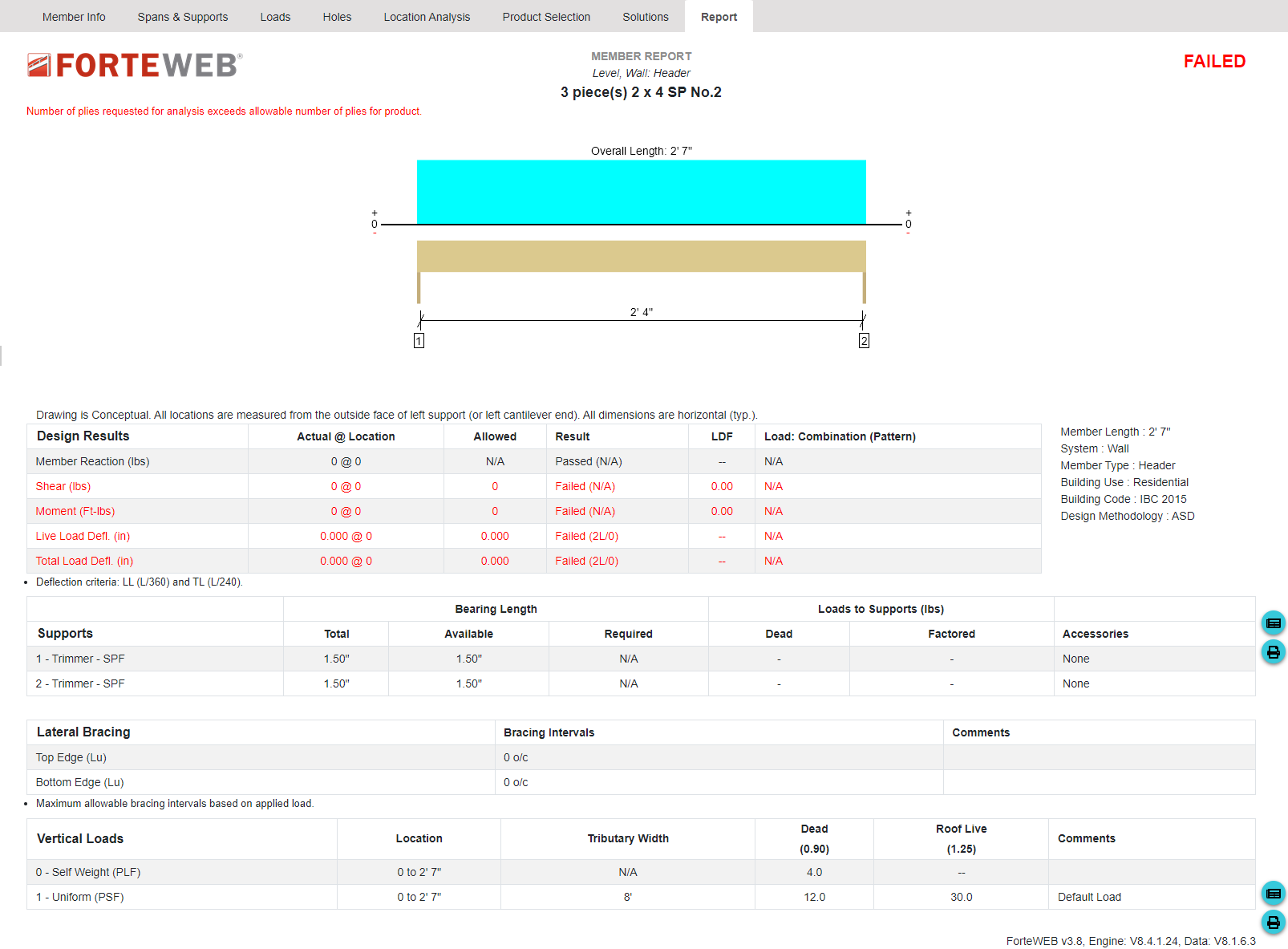Click the list icon beside the Vertical Loads uniform row
The width and height of the screenshot is (1288, 949).
coord(1273,894)
